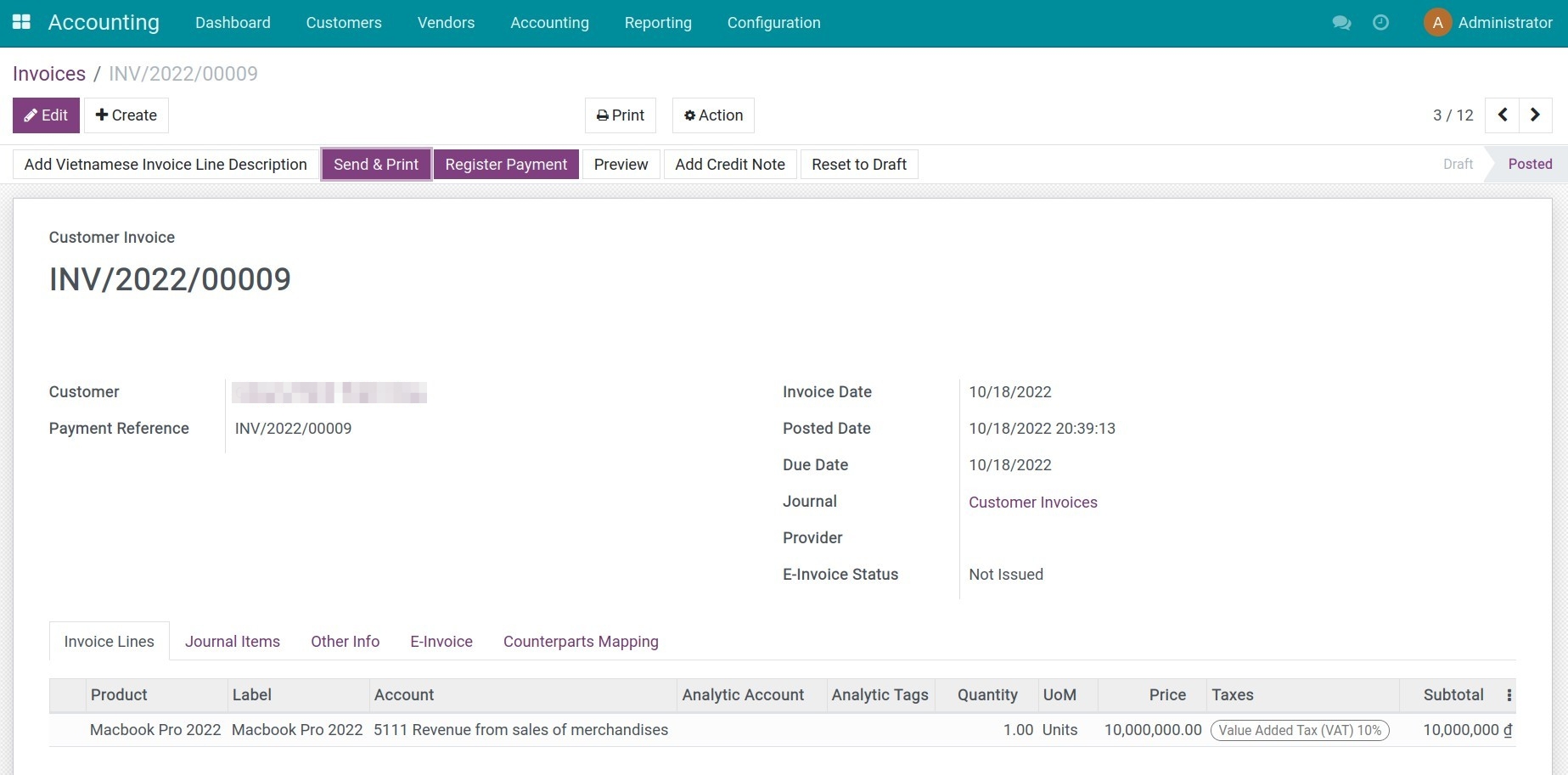The height and width of the screenshot is (775, 1568).
Task: Go to next record with right arrow
Action: point(1535,115)
